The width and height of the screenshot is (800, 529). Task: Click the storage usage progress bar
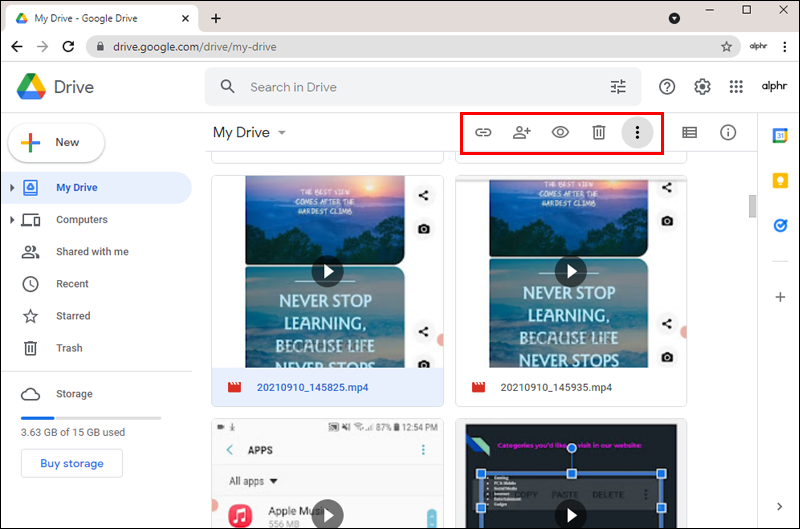91,418
